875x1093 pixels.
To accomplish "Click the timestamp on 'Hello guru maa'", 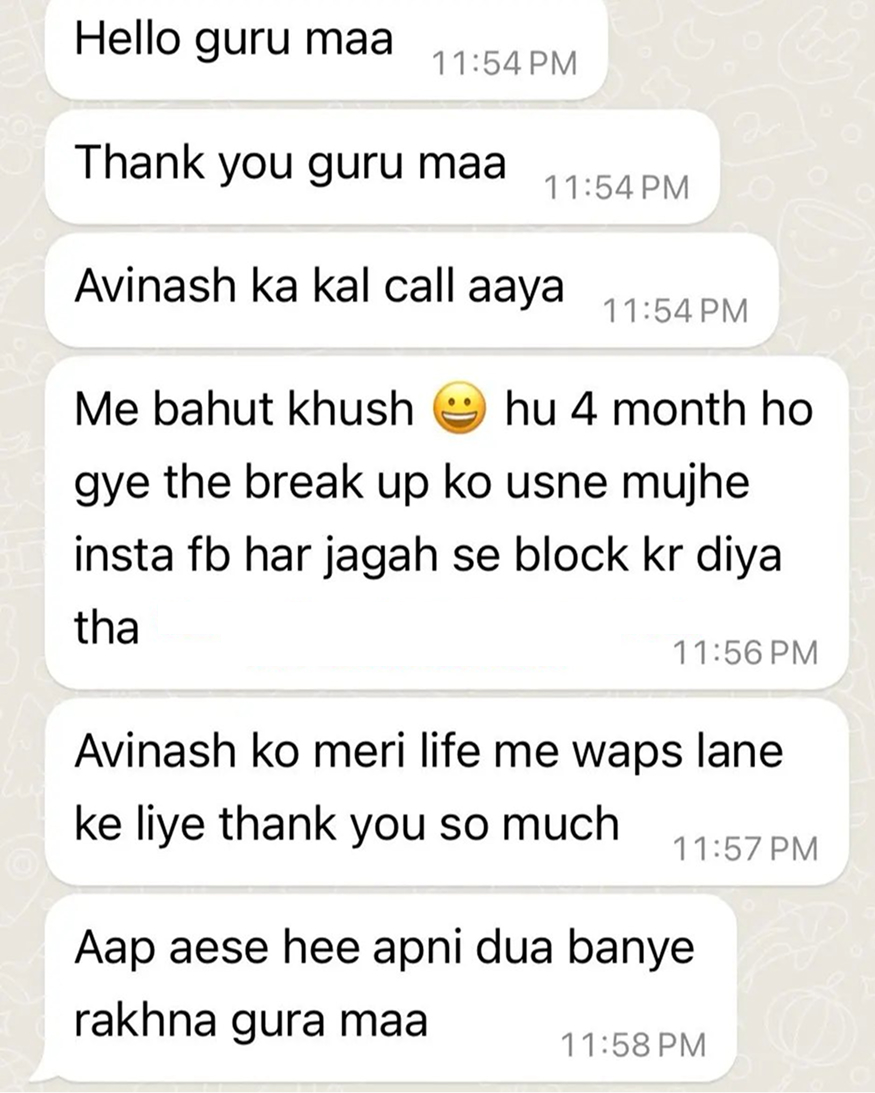I will [505, 63].
